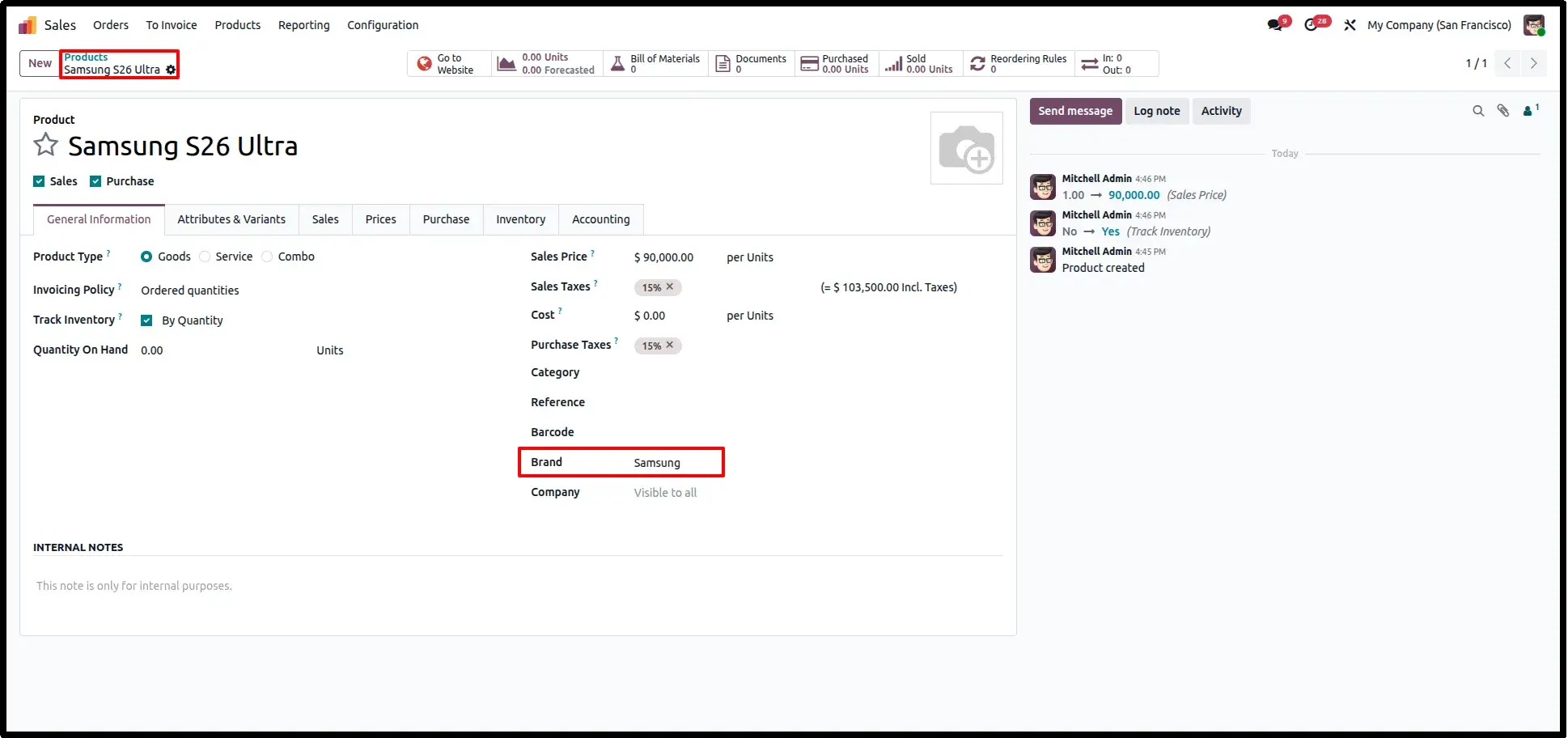The height and width of the screenshot is (738, 1568).
Task: Open Reordering Rules stat button
Action: tap(1019, 64)
